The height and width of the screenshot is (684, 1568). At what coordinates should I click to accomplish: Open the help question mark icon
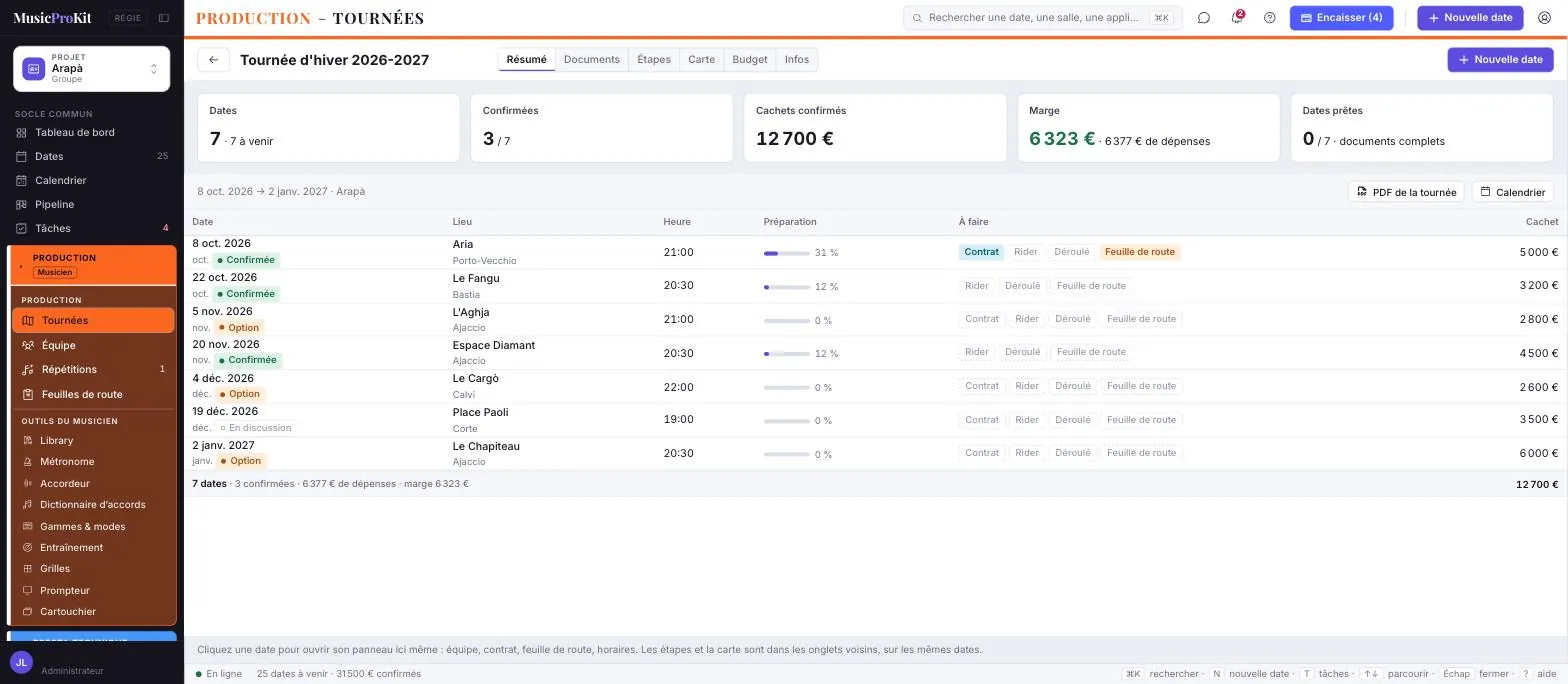point(1270,18)
